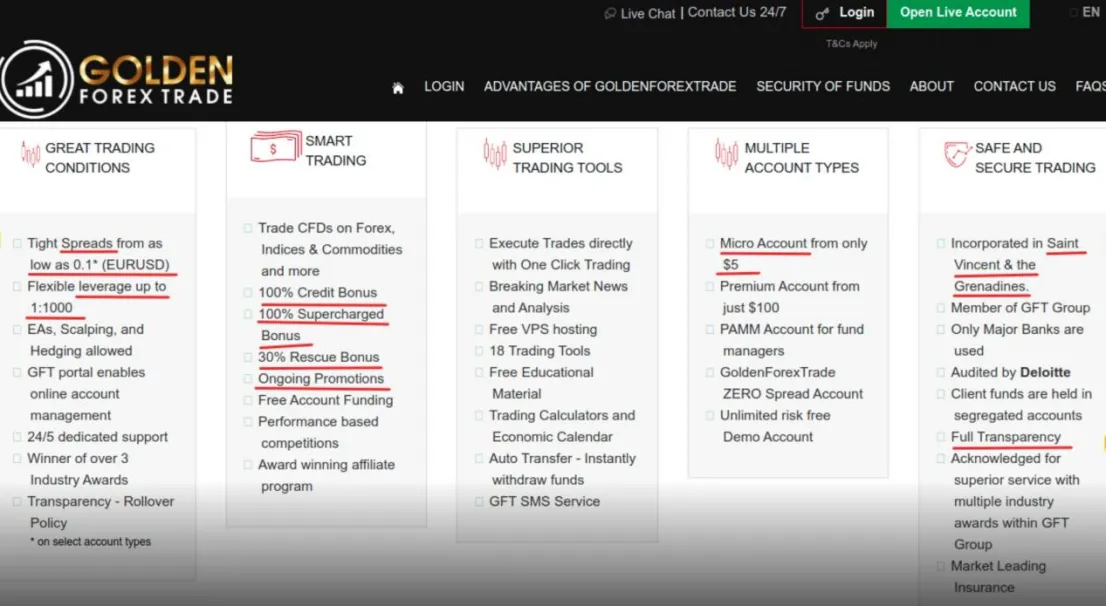
Task: Click 'Performance based competitions' item
Action: (x=318, y=432)
